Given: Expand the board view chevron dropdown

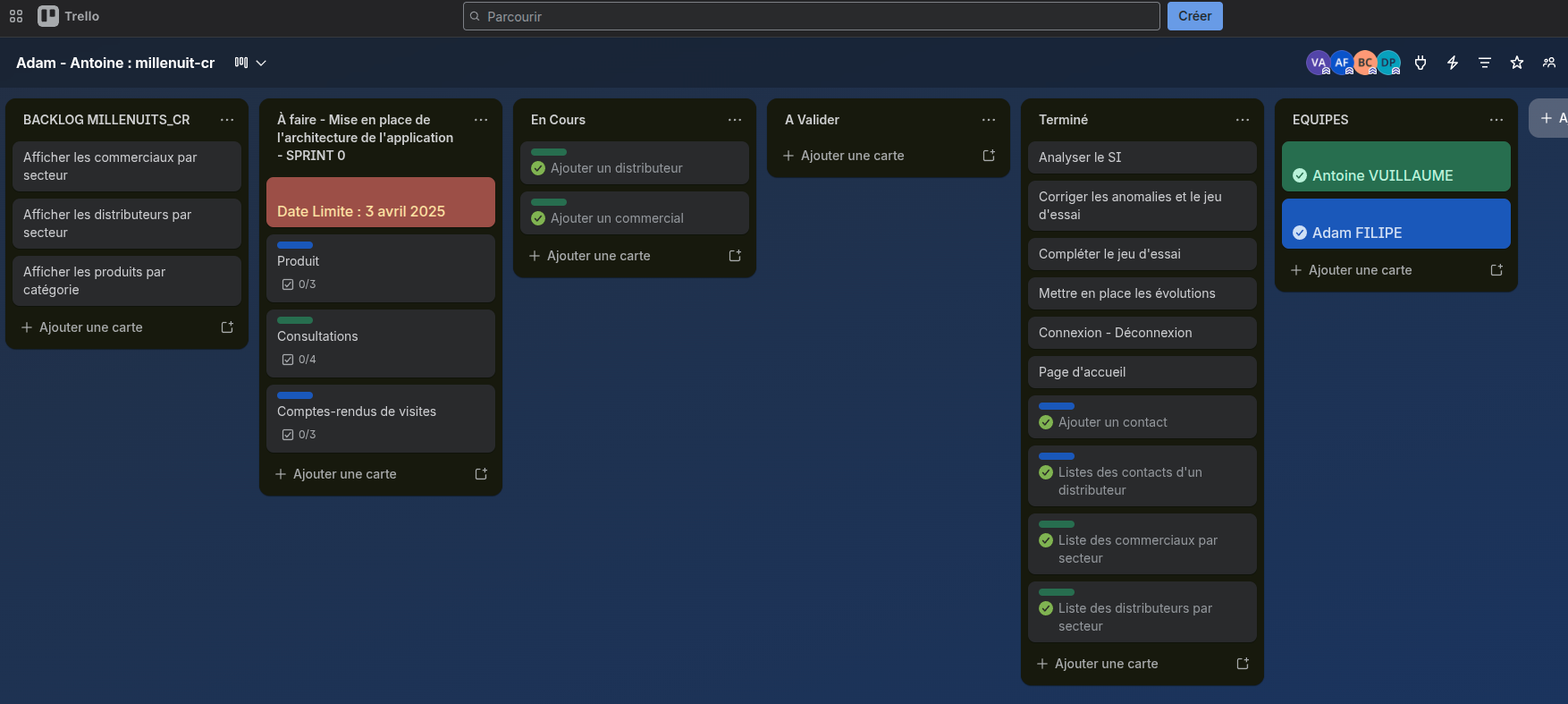Looking at the screenshot, I should (261, 63).
